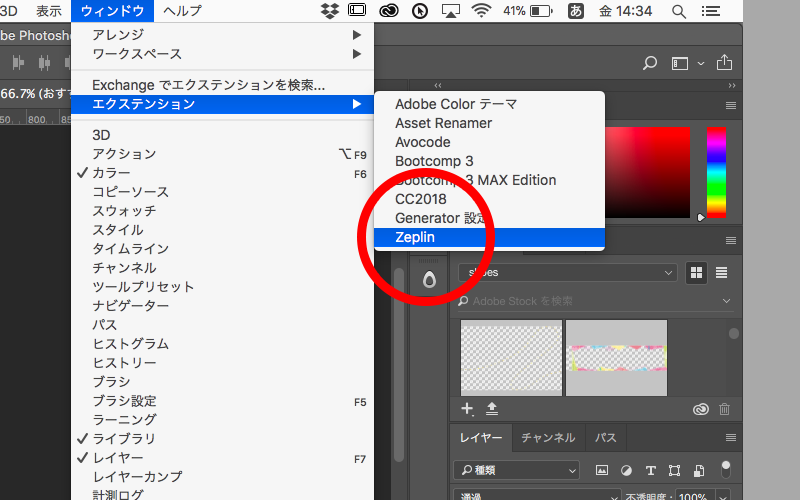Screen dimensions: 800x500
Task: Open the Creative Cloud menu bar icon
Action: (389, 11)
